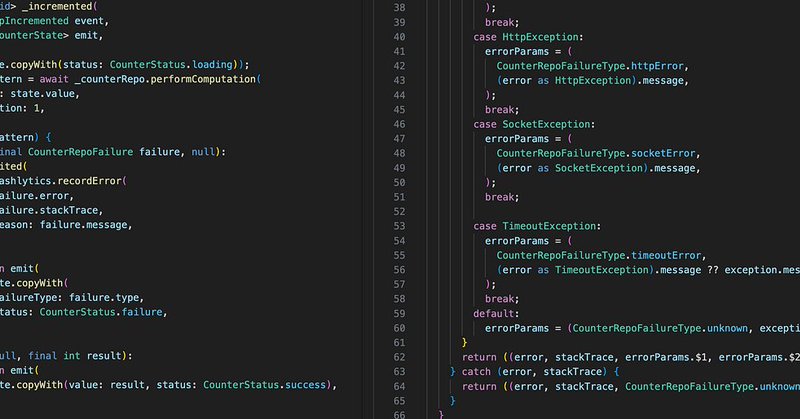The image size is (800, 419).
Task: Click 'te.copyWith(value: result' in left editor
Action: click(x=74, y=385)
